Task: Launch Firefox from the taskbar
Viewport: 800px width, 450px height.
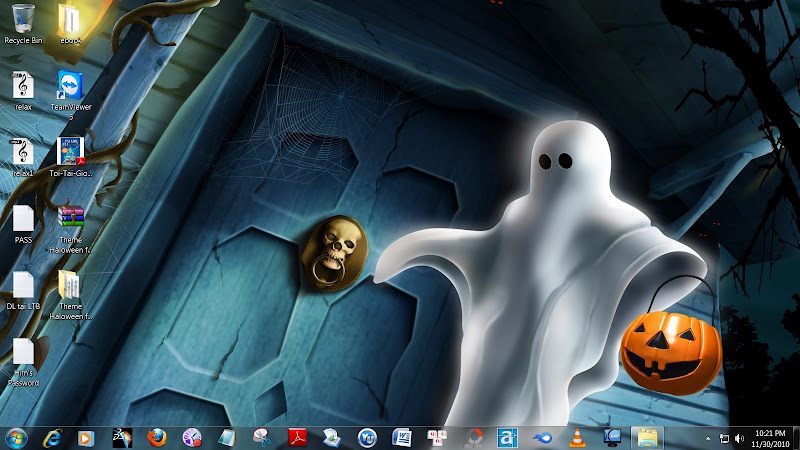Action: (x=157, y=438)
